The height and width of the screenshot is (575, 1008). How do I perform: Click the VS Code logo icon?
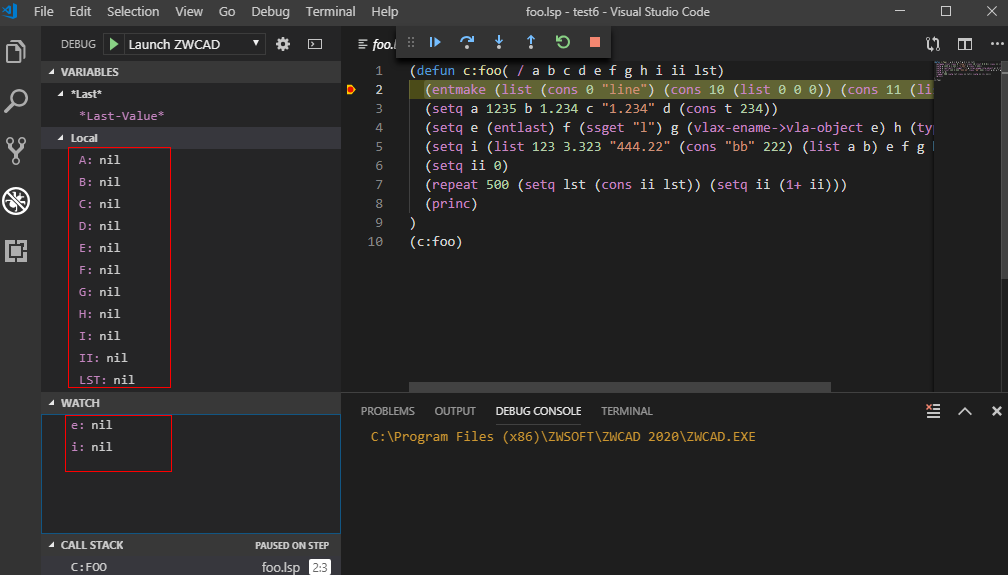[10, 11]
